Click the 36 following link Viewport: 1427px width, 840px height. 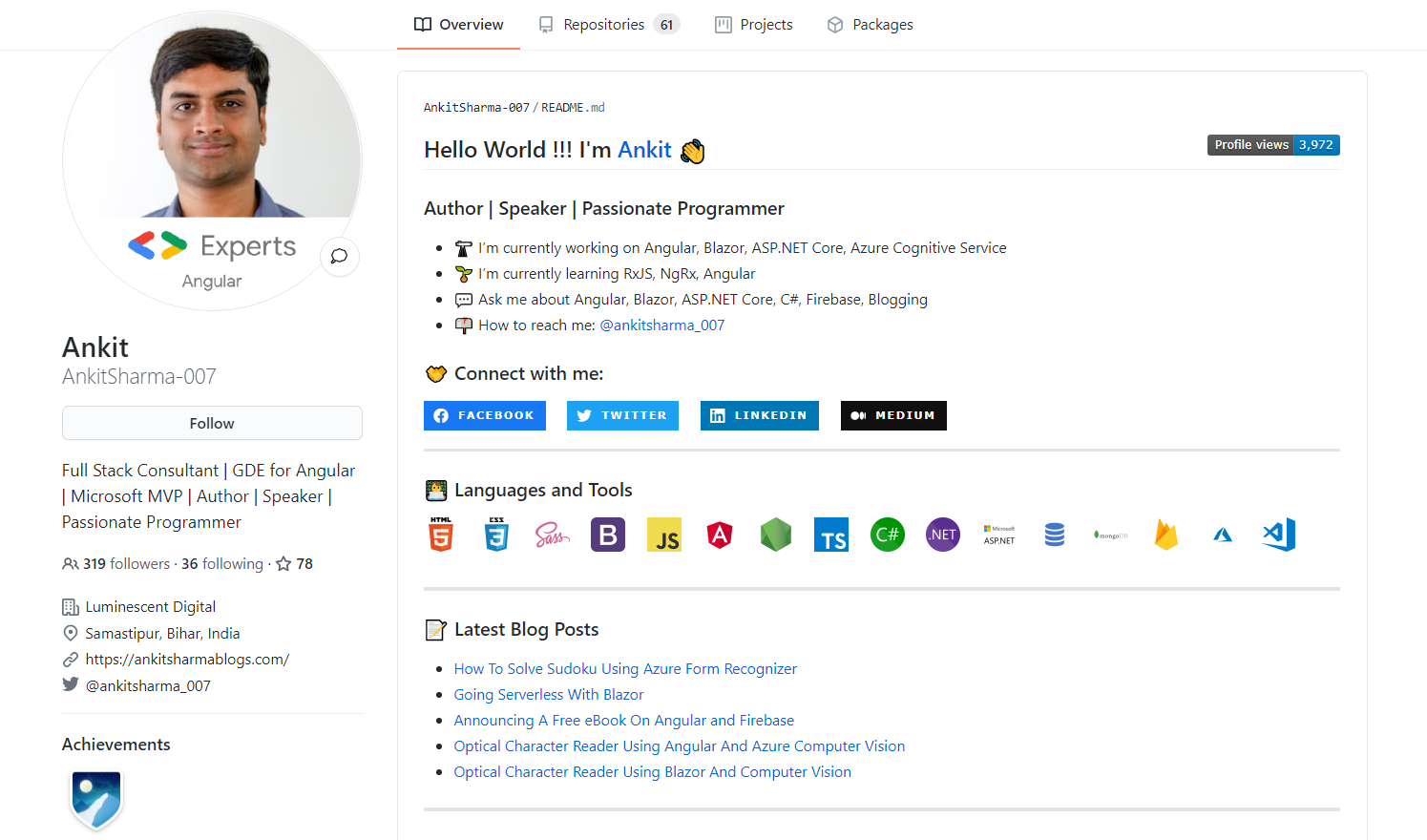[x=222, y=564]
